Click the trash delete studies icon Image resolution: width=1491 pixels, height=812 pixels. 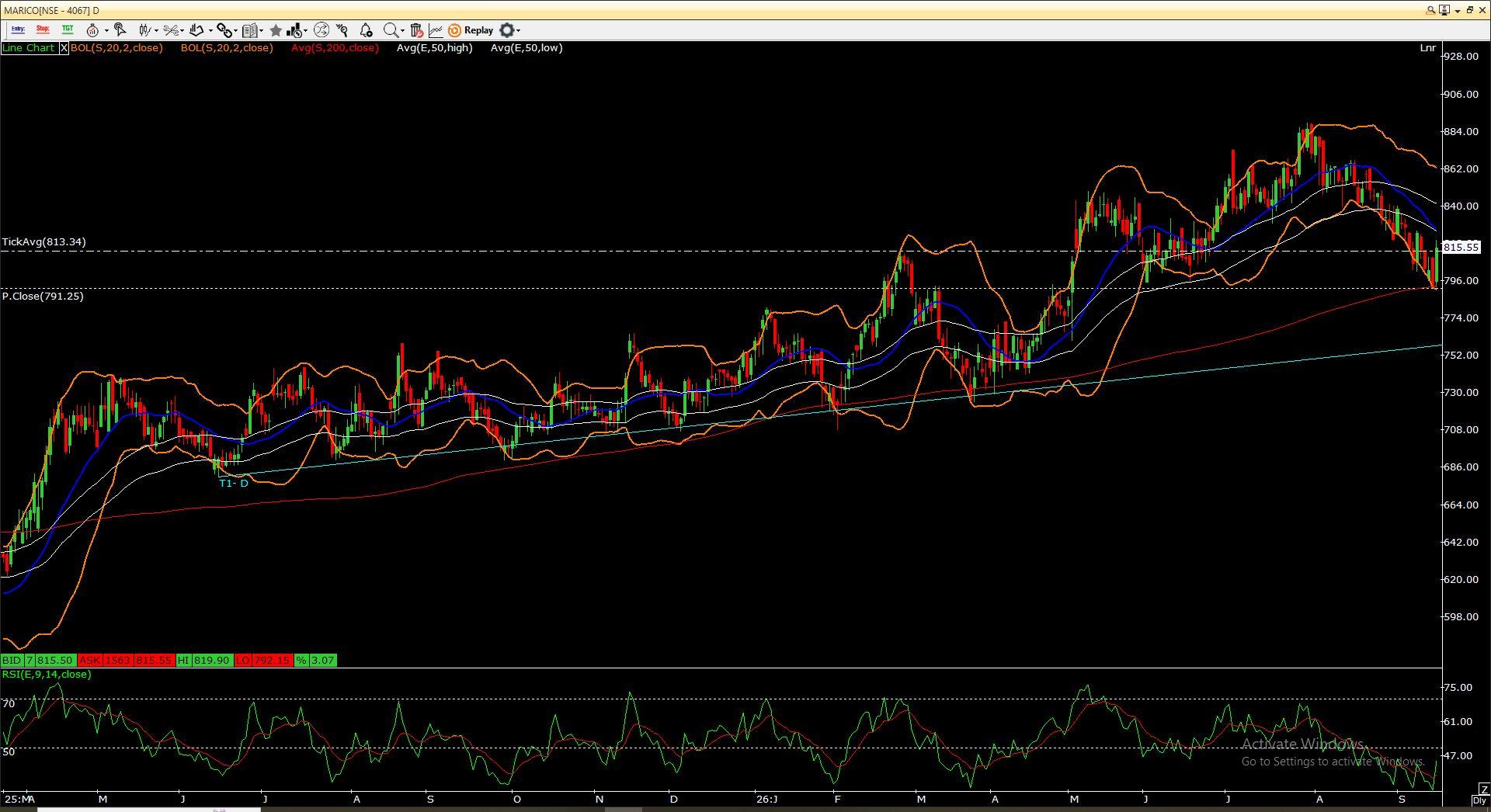tap(416, 30)
